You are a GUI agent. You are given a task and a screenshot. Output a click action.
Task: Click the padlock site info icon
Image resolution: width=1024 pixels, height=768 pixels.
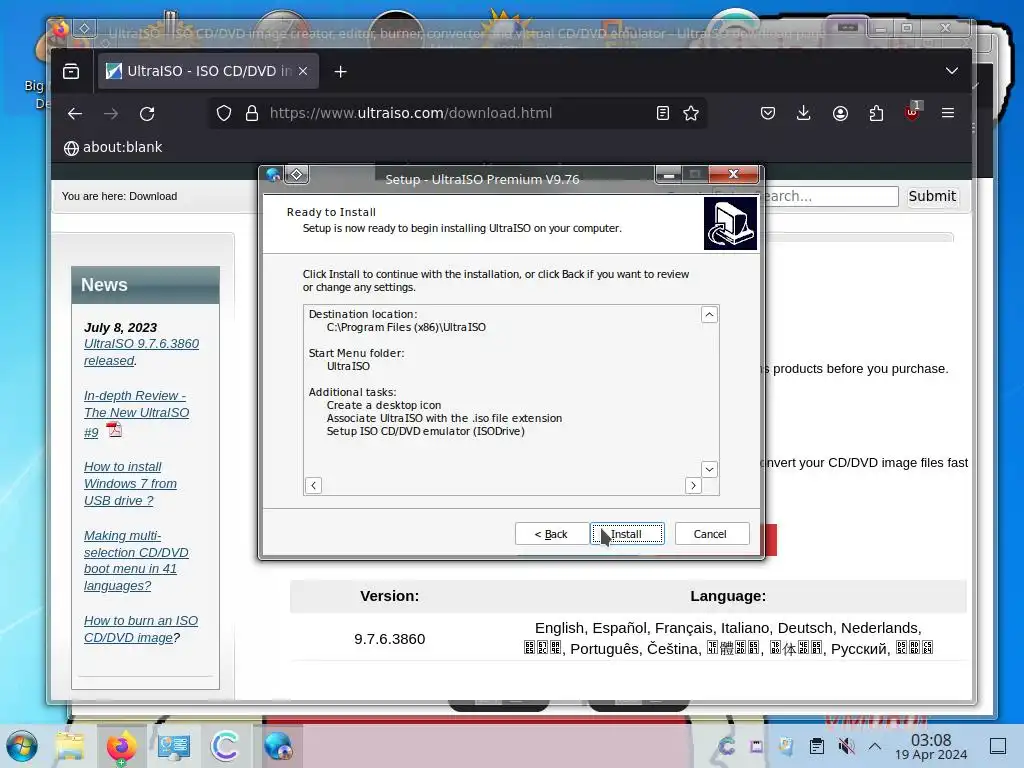[x=252, y=114]
